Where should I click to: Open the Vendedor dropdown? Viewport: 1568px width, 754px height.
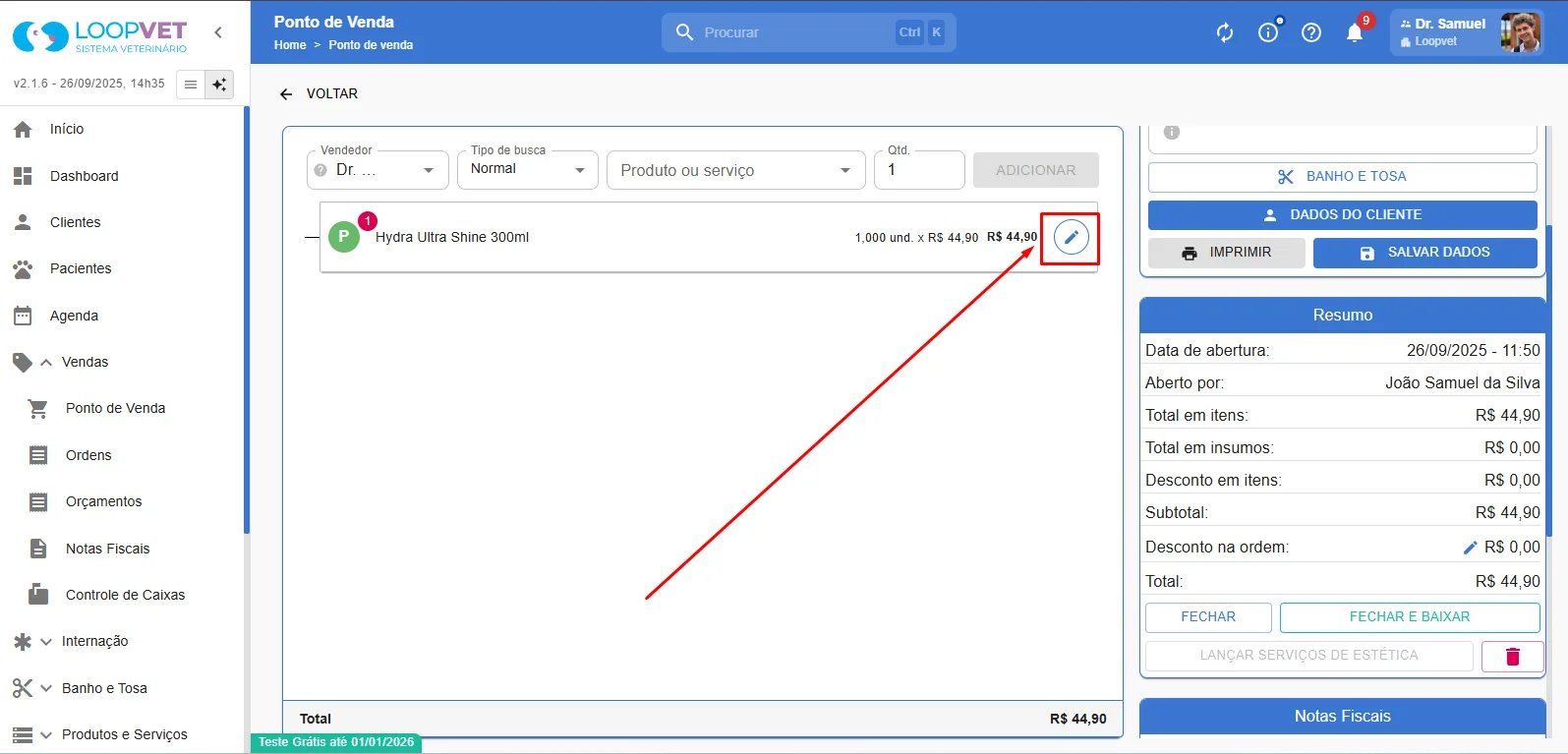coord(377,170)
